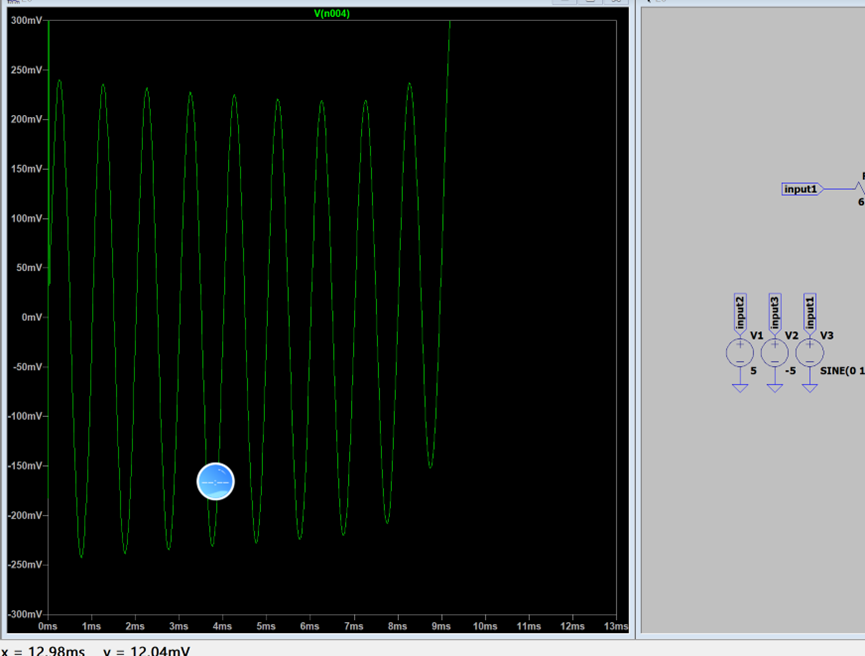
Task: Click the 3ms time axis label
Action: coord(178,626)
